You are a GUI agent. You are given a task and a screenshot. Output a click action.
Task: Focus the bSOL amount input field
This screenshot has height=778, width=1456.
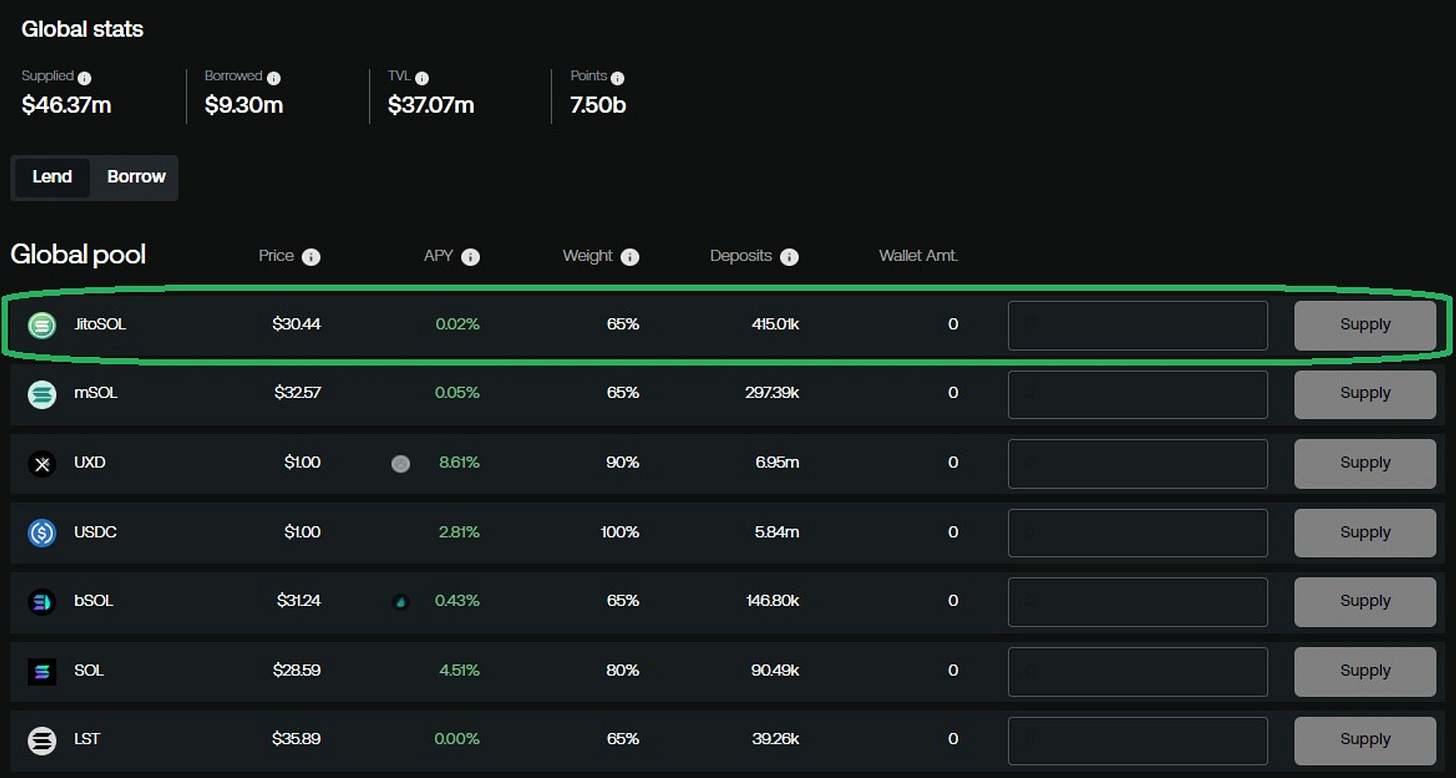pyautogui.click(x=1138, y=602)
